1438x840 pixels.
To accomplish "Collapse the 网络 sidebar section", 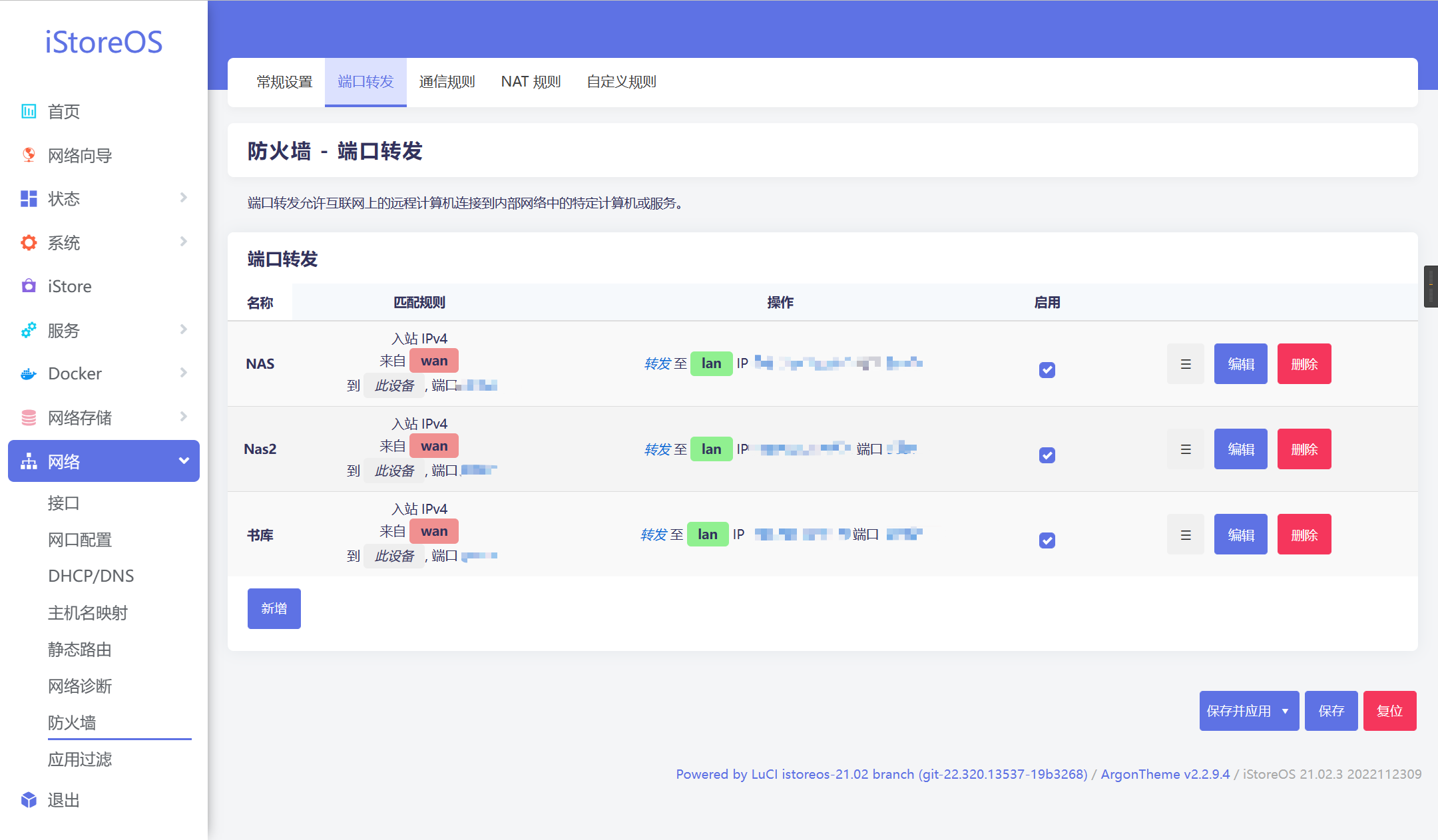I will click(x=184, y=461).
